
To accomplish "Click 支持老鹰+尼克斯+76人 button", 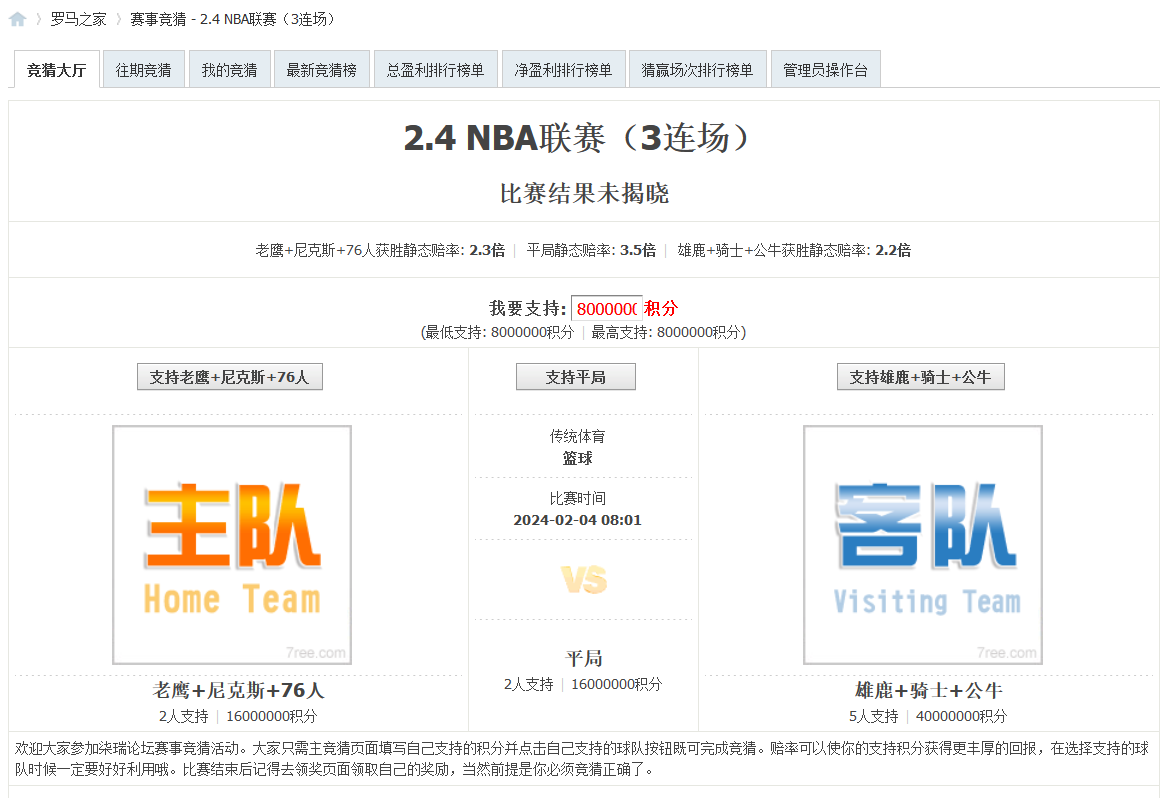I will coord(229,376).
